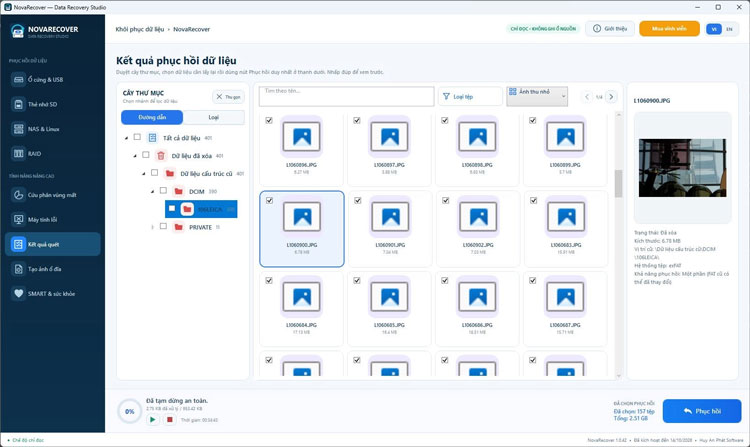Click the funnel filter icon Loại tệp

(446, 97)
